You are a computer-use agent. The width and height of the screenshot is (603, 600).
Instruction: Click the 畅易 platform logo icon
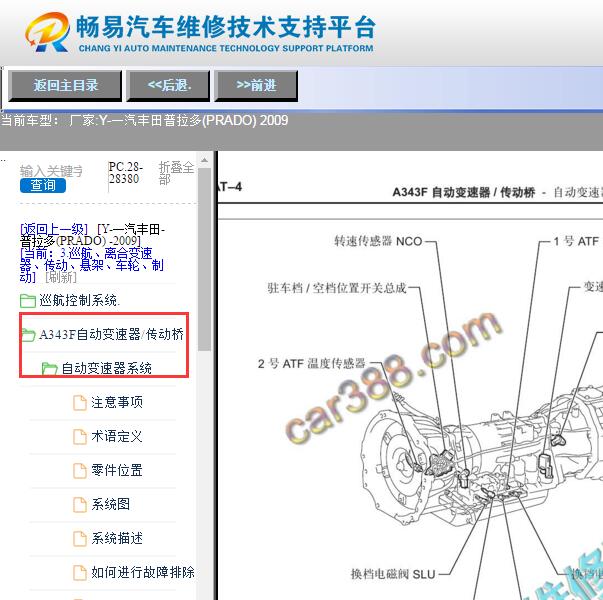(48, 32)
